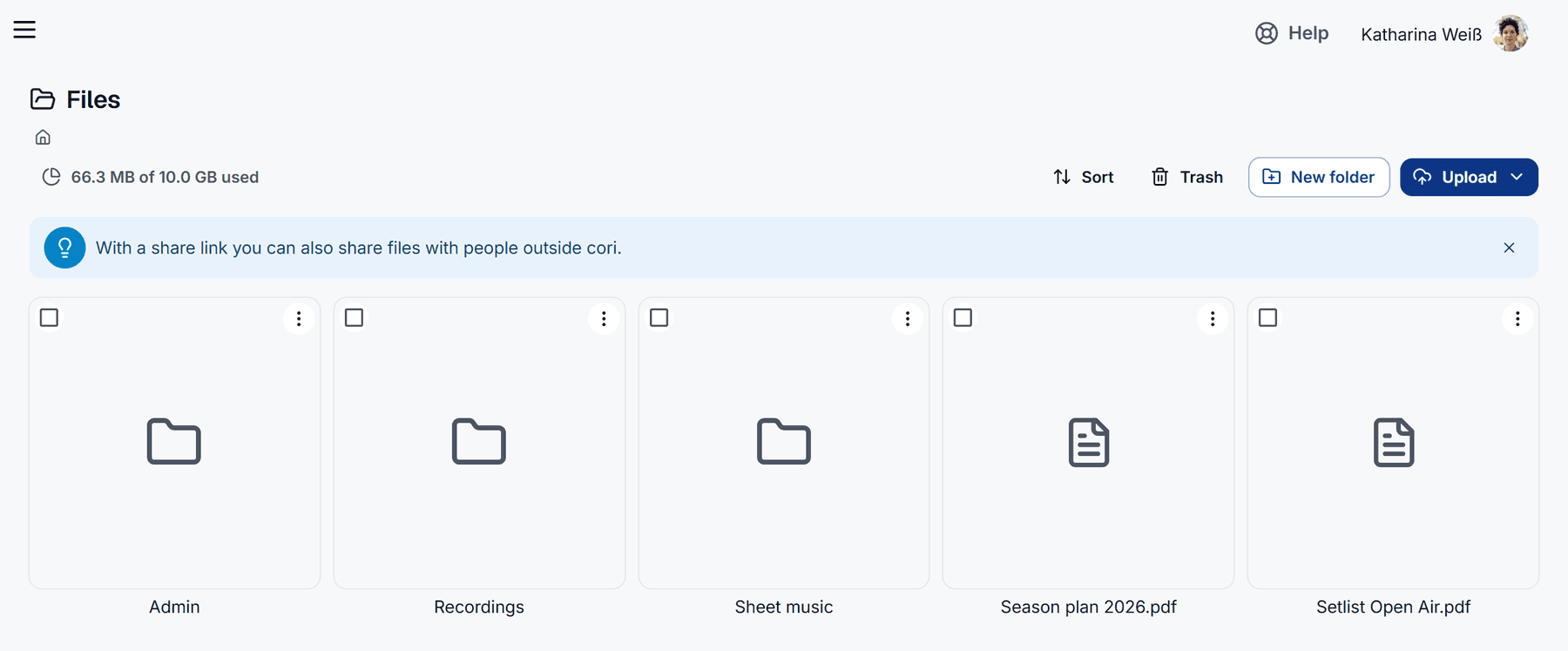Click the Help lifebuoy icon
The width and height of the screenshot is (1568, 651).
pos(1267,33)
